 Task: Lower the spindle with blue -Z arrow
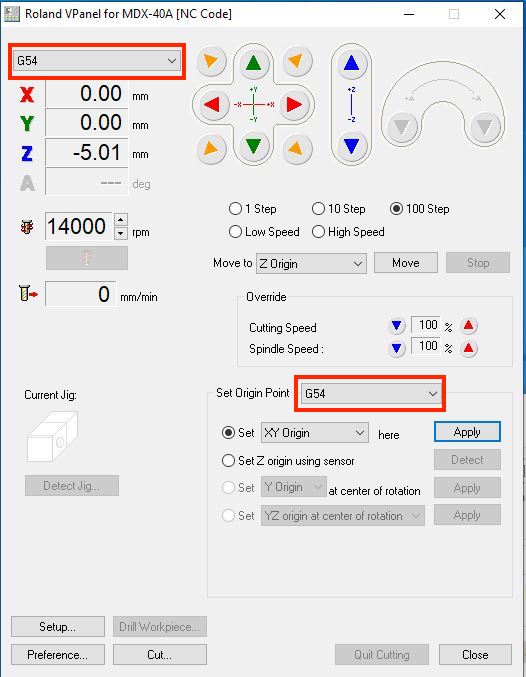352,146
